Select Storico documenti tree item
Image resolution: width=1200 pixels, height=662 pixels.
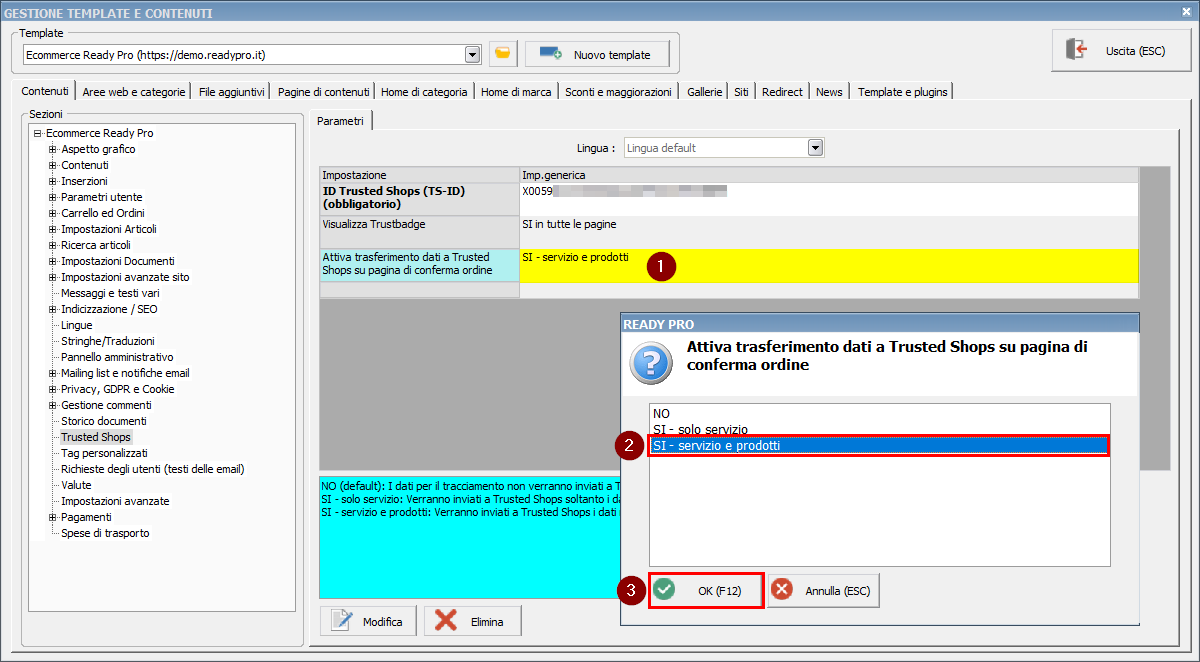pyautogui.click(x=104, y=421)
